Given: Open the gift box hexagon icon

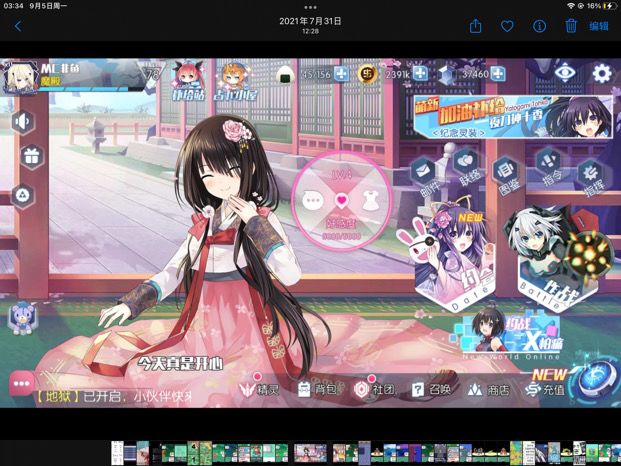Looking at the screenshot, I should tap(31, 157).
